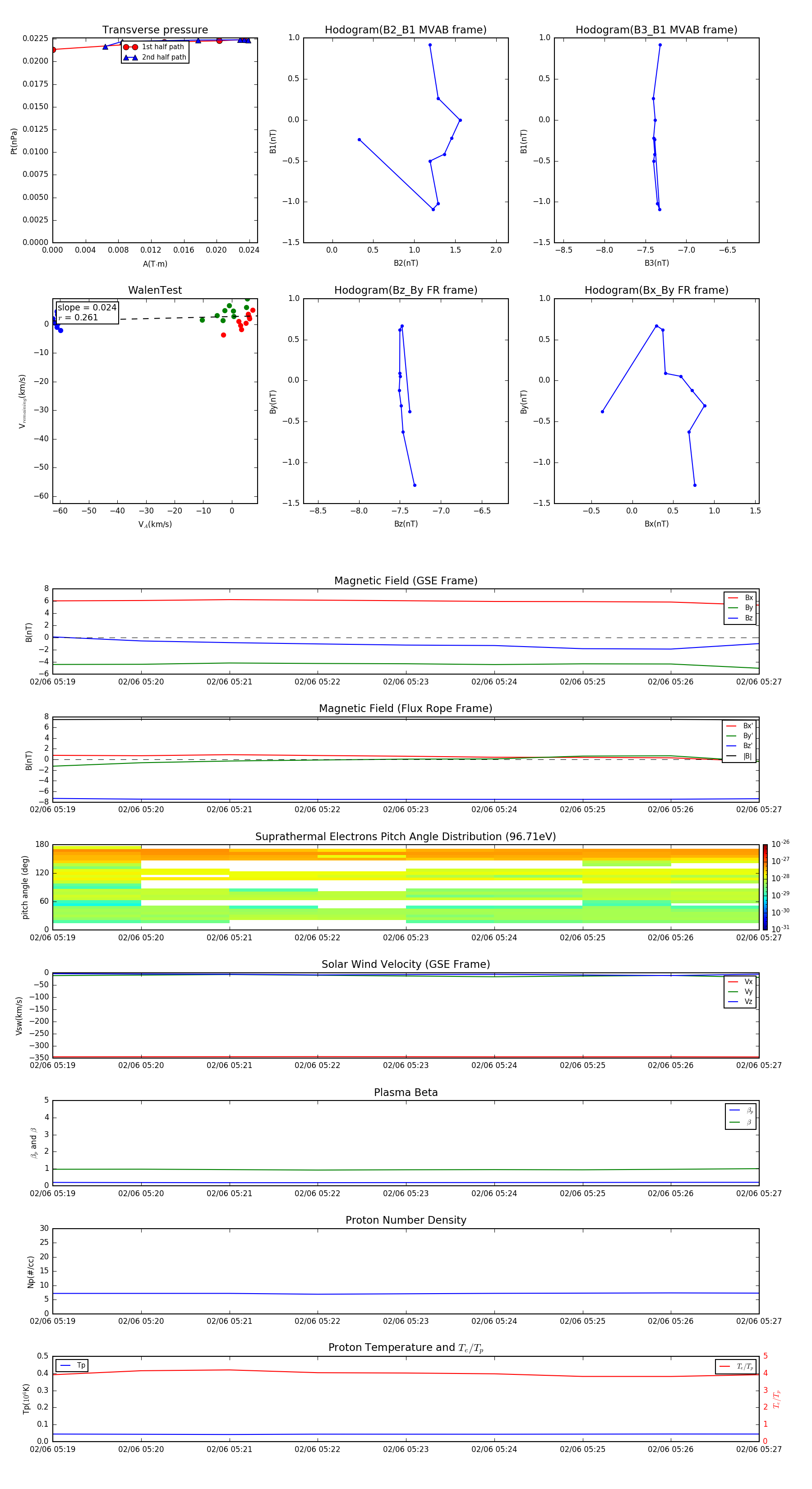
Task: Click the 'Hodogram(B2_B1 MVAB frame)' title
Action: click(406, 30)
